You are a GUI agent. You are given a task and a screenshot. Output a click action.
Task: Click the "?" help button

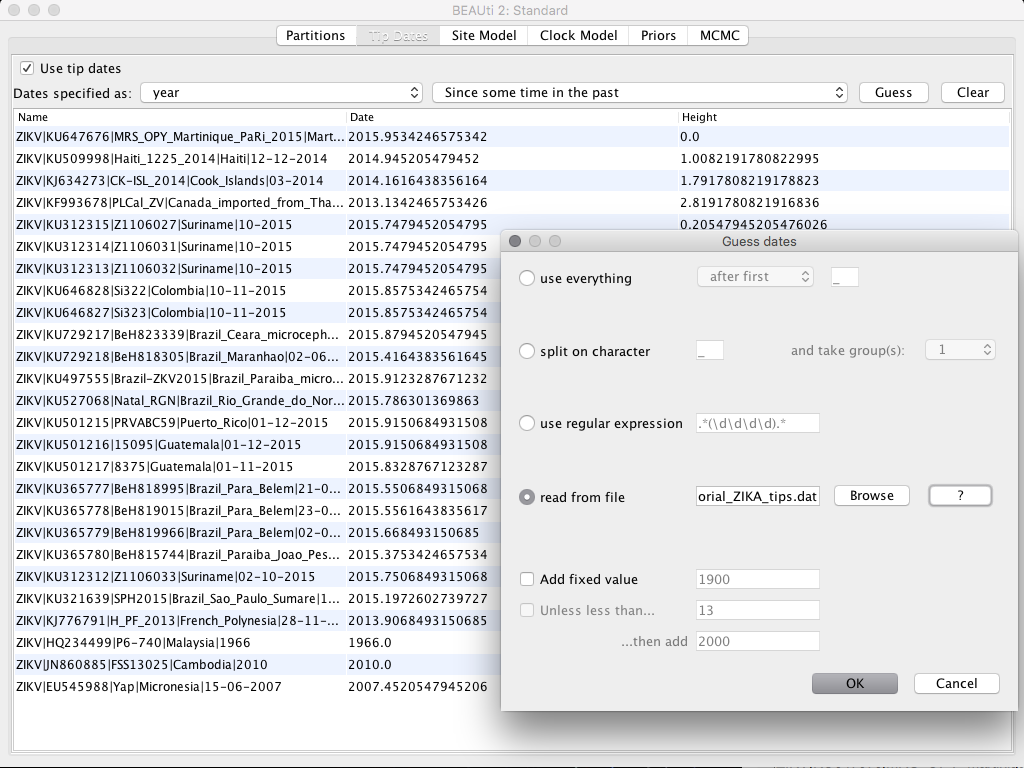[959, 495]
